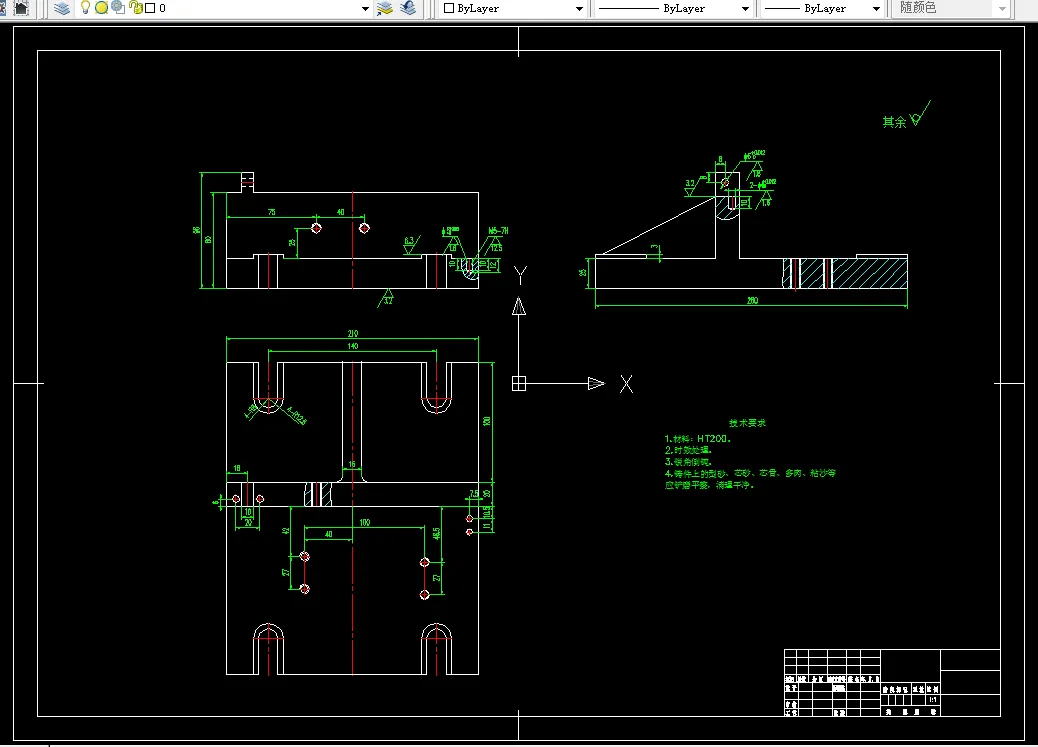Click the UCS origin square icon
Screen dimensions: 1038x747
click(519, 383)
